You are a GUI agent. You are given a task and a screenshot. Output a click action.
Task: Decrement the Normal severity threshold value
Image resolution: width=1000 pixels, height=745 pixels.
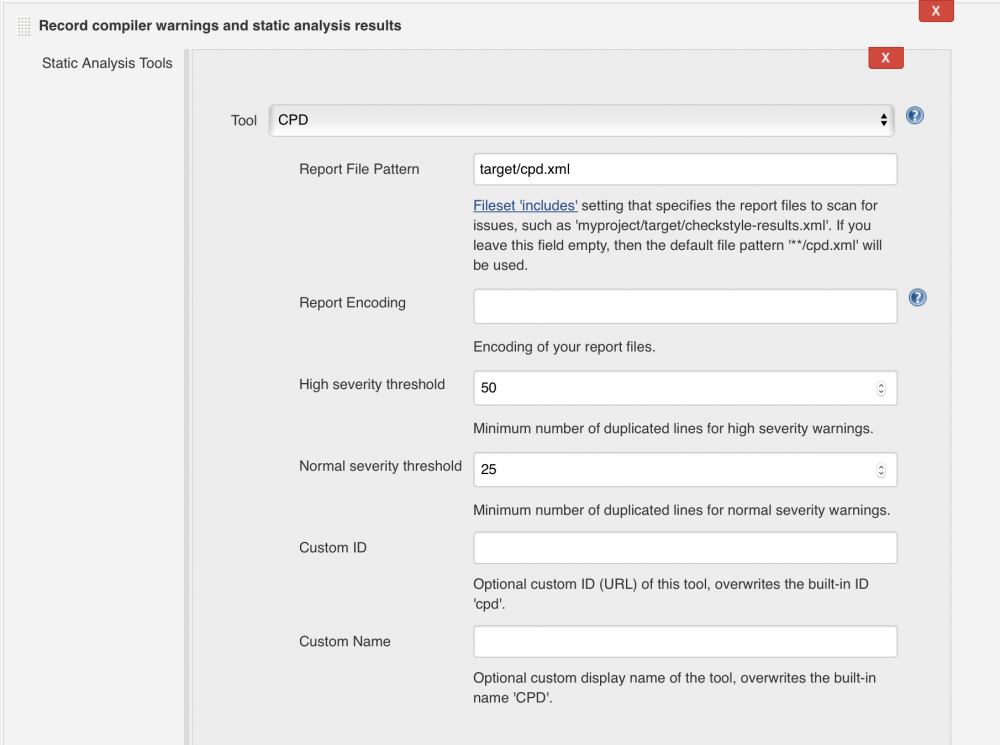(x=882, y=473)
